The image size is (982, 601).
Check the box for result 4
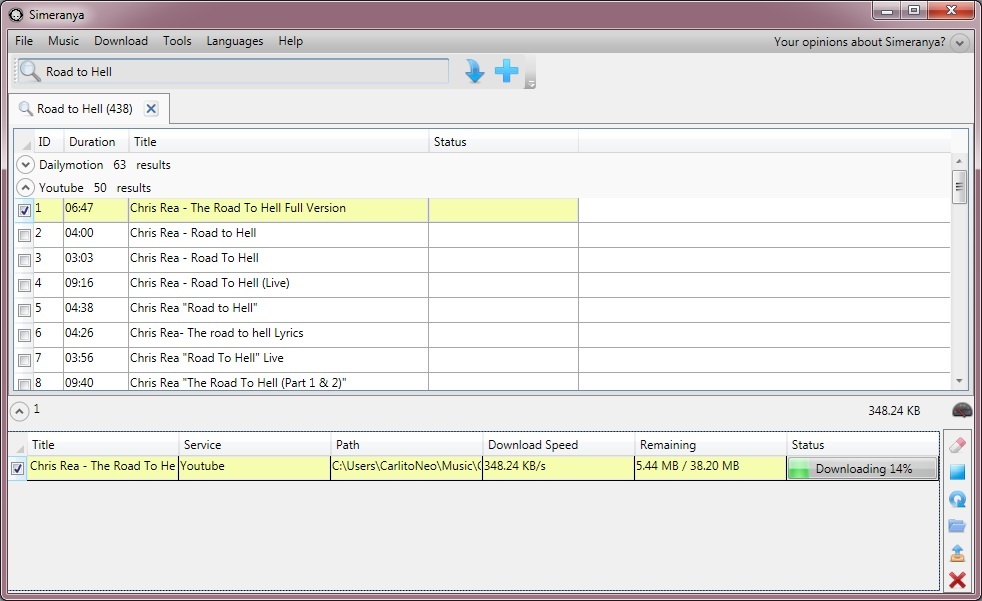click(x=24, y=285)
